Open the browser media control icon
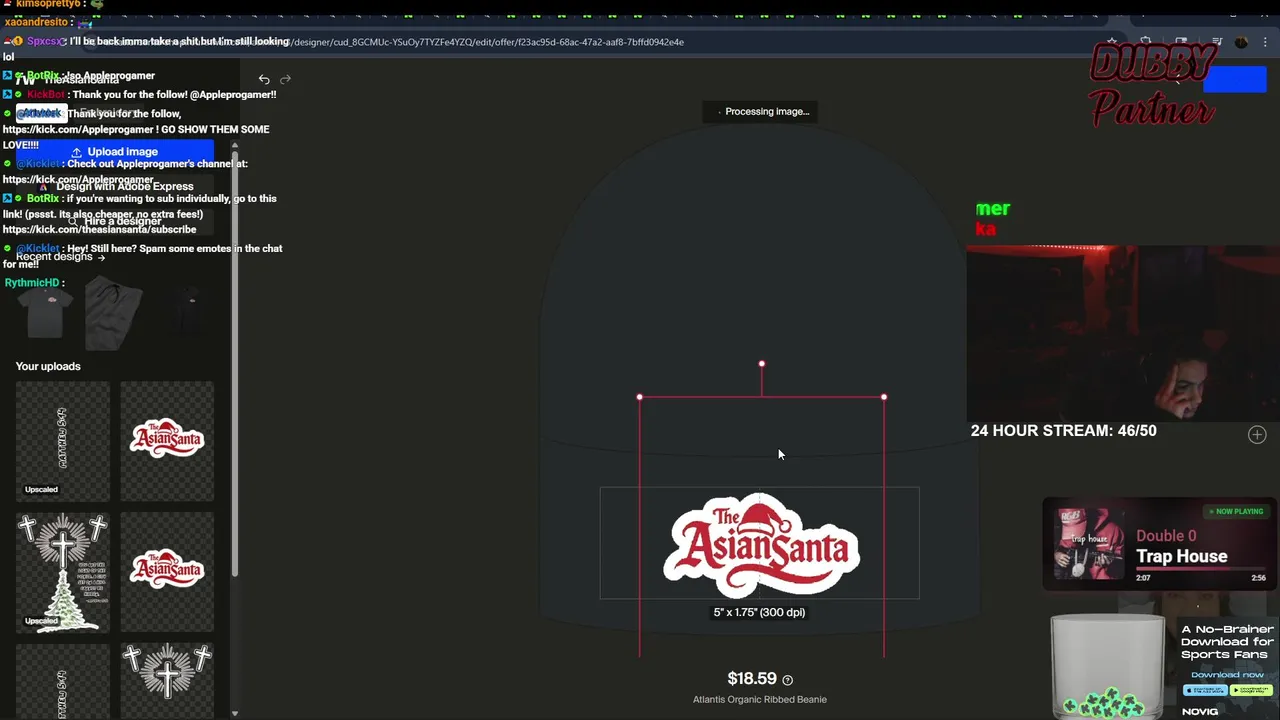 click(x=1217, y=42)
